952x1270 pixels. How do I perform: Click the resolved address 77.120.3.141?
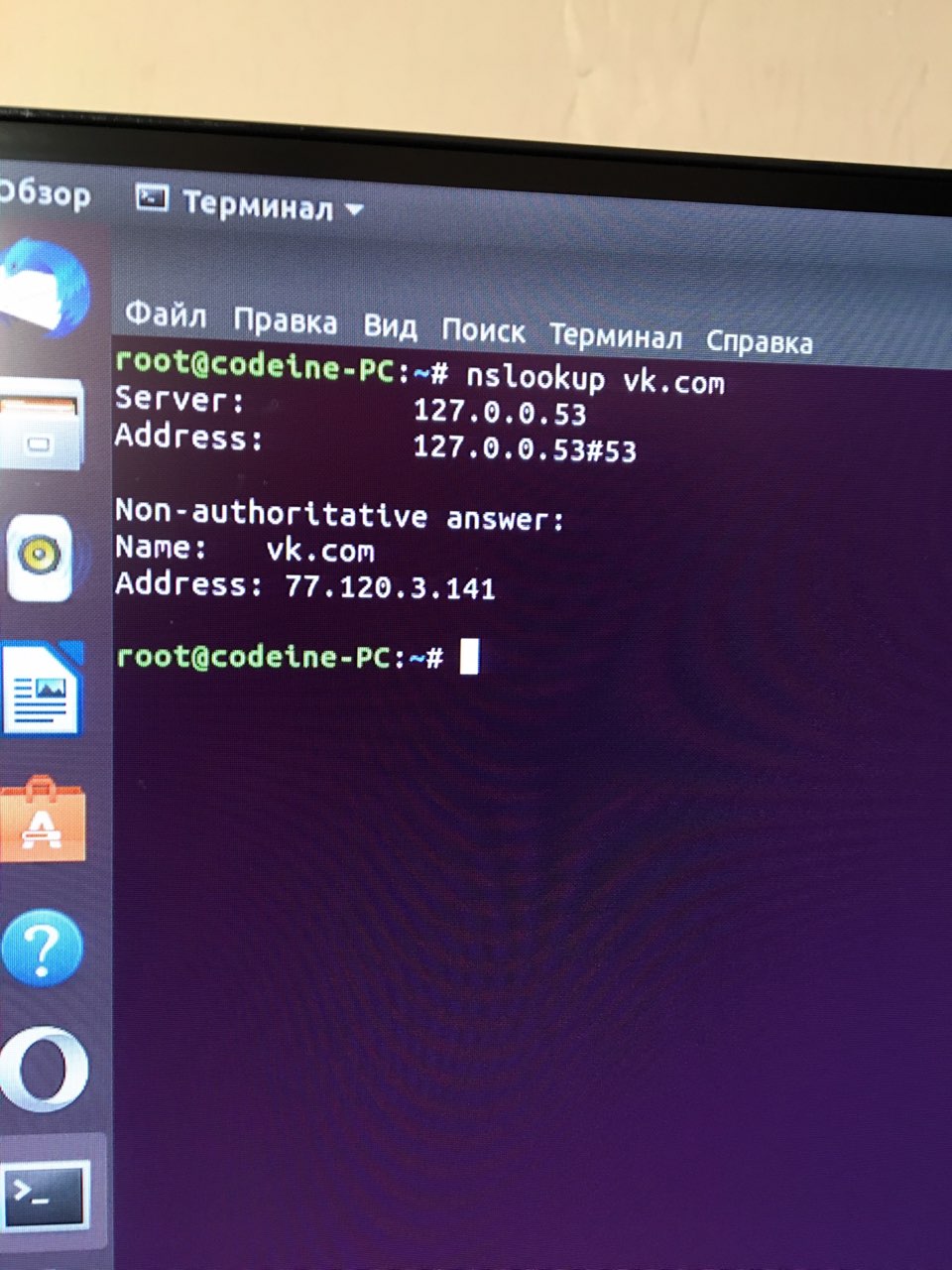390,587
